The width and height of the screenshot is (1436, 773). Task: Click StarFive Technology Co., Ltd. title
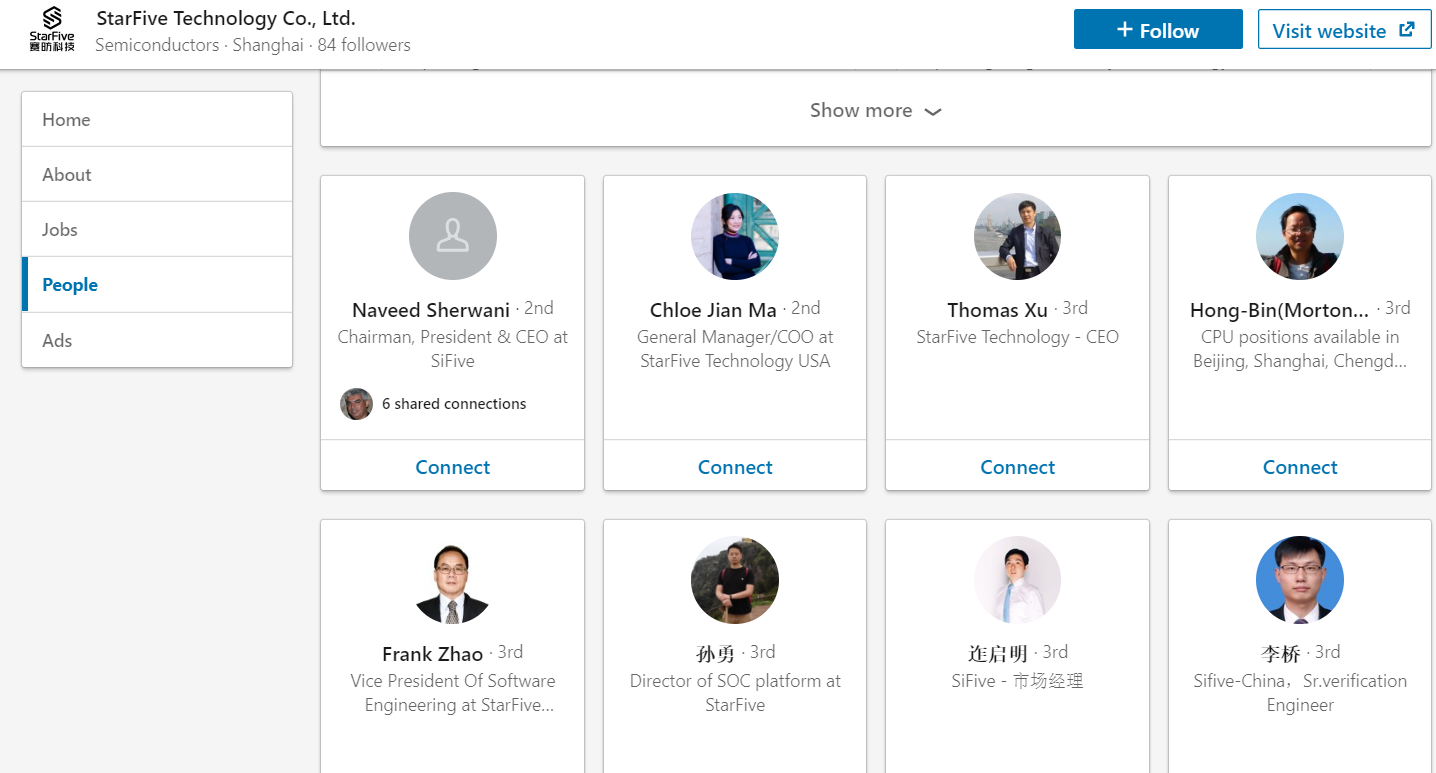point(226,18)
